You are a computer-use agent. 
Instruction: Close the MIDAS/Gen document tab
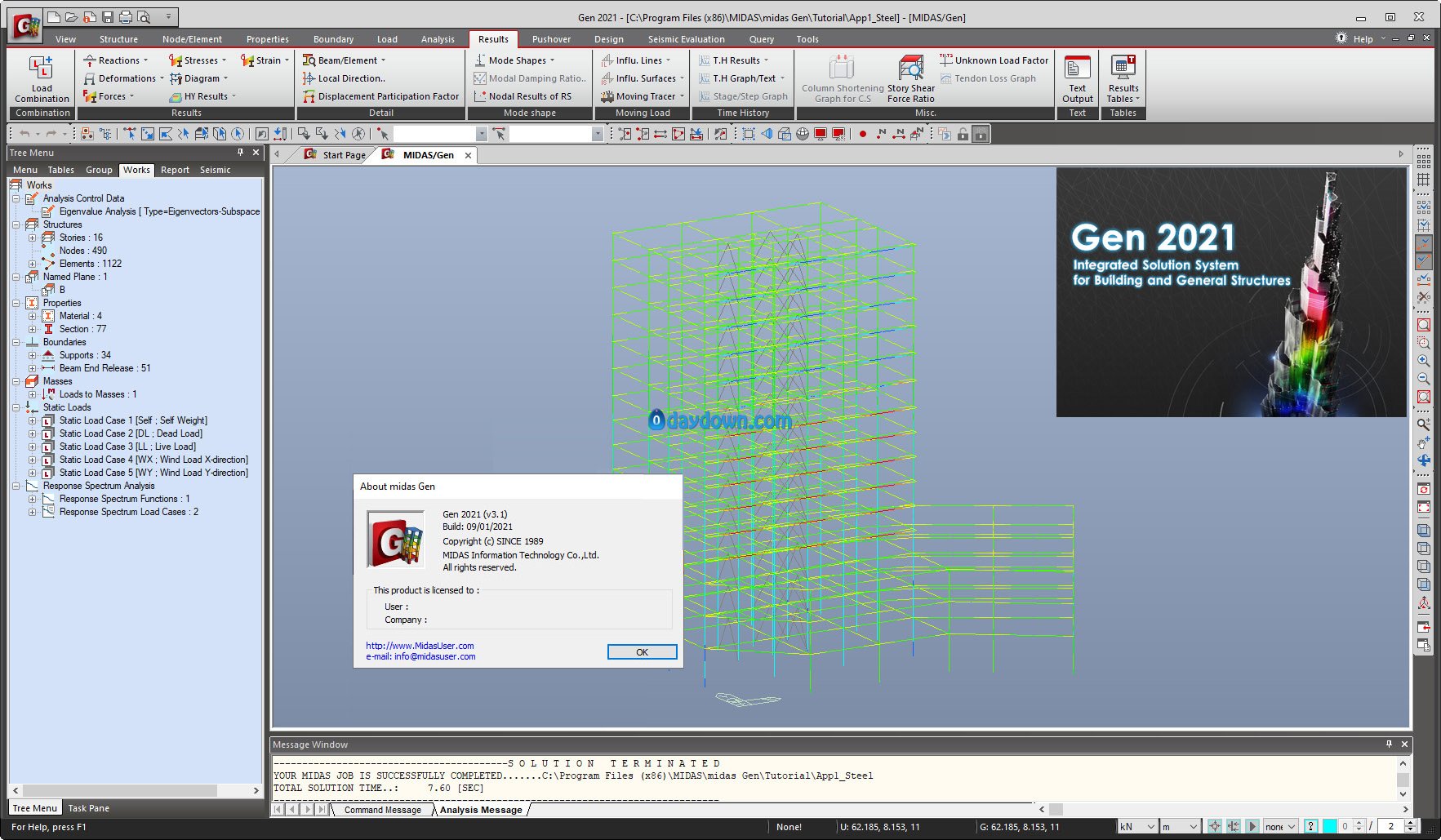click(x=468, y=155)
